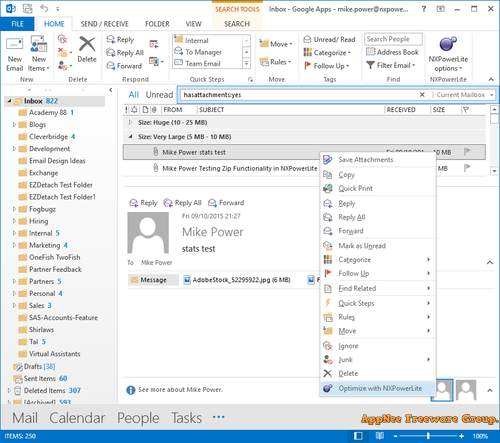
Task: Click the Address Book icon
Action: 371,52
